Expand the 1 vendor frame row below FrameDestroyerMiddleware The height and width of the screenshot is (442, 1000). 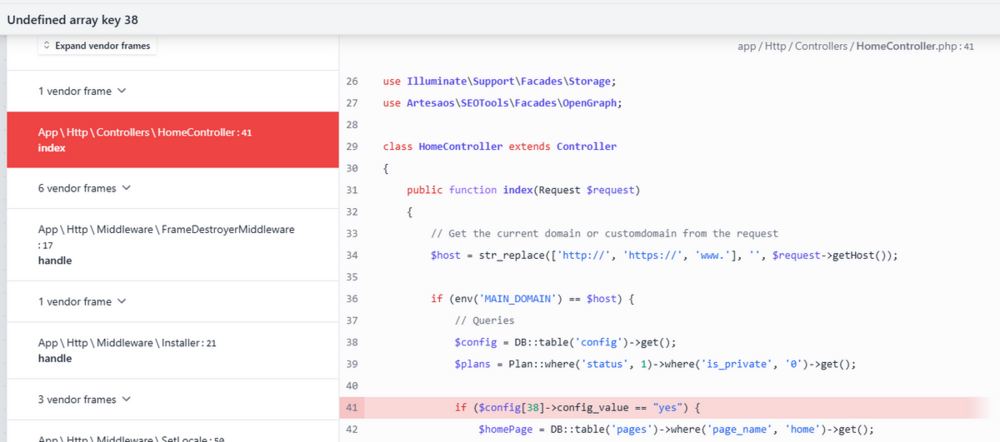[x=173, y=301]
